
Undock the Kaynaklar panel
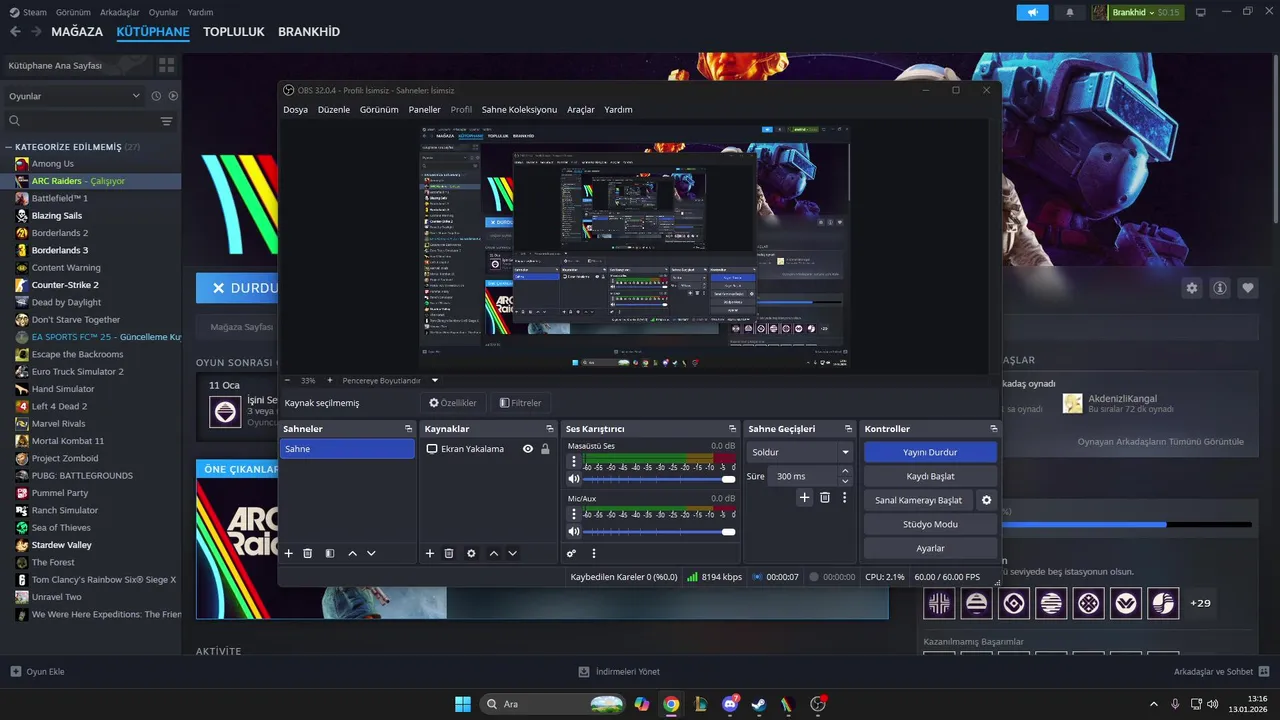pos(549,429)
